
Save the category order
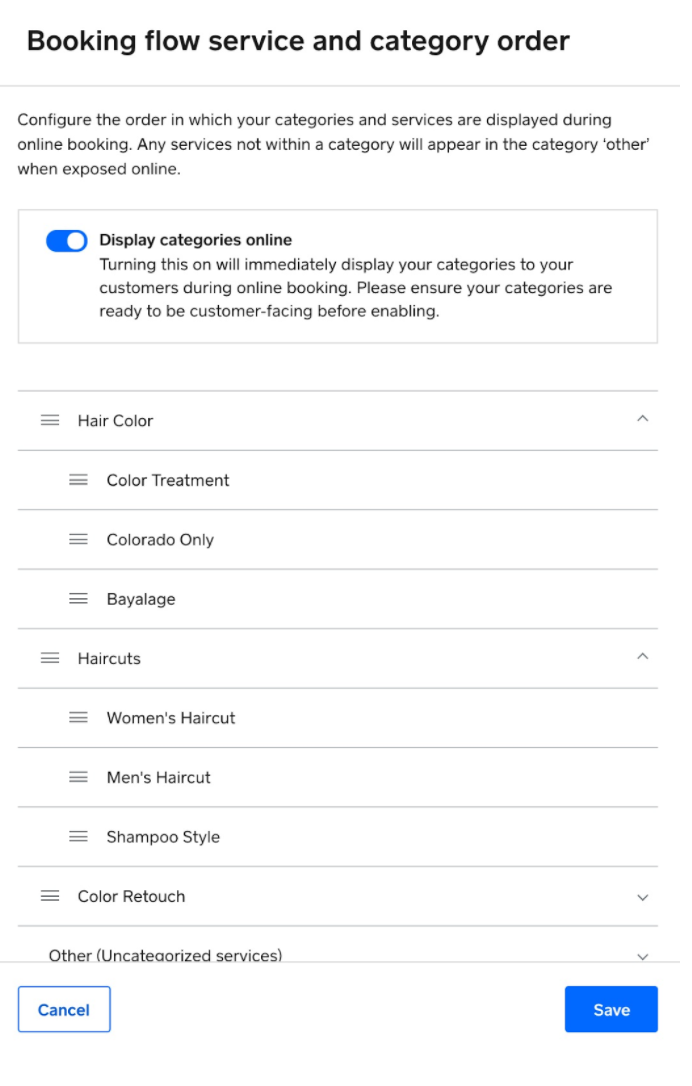tap(611, 1010)
